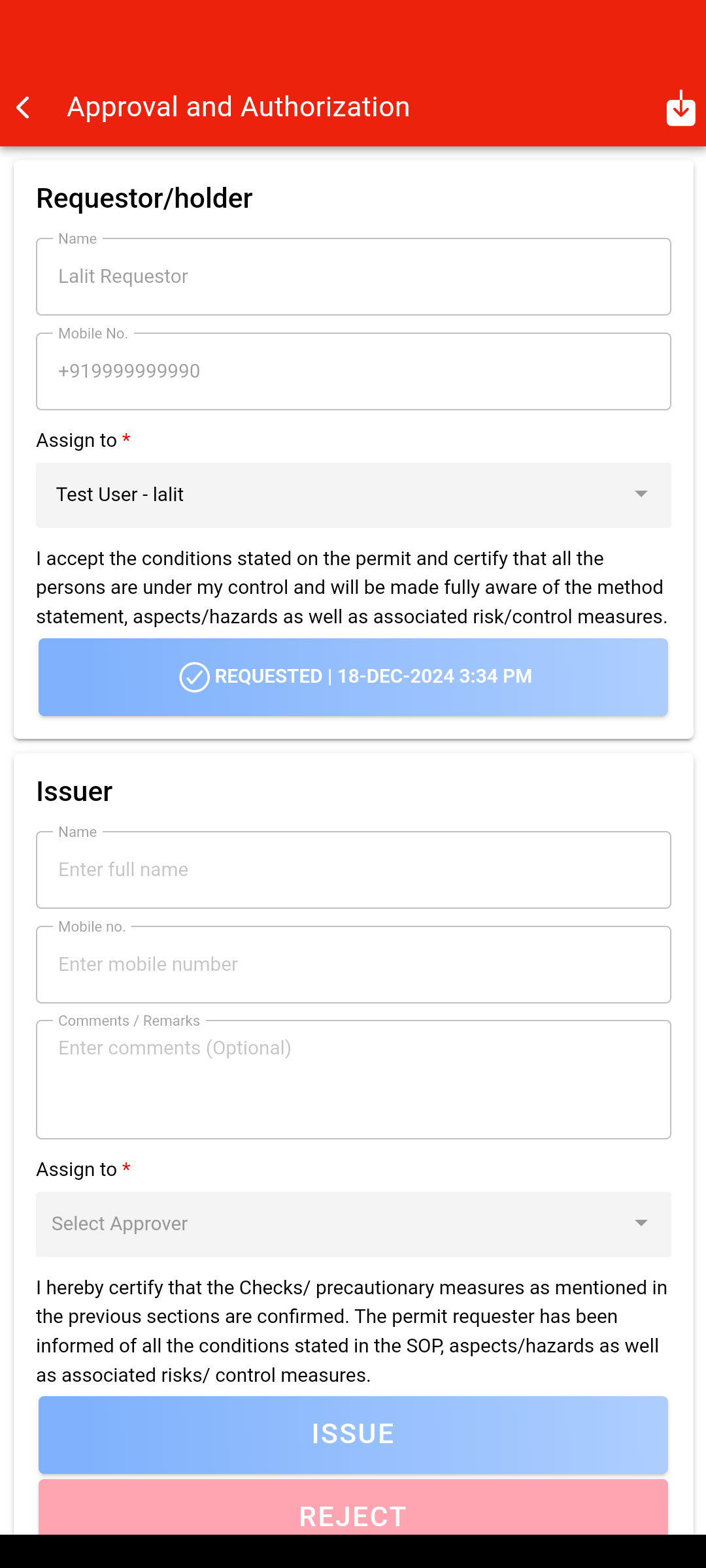Tap the back arrow icon
Screen dimensions: 706x1568
pos(24,108)
